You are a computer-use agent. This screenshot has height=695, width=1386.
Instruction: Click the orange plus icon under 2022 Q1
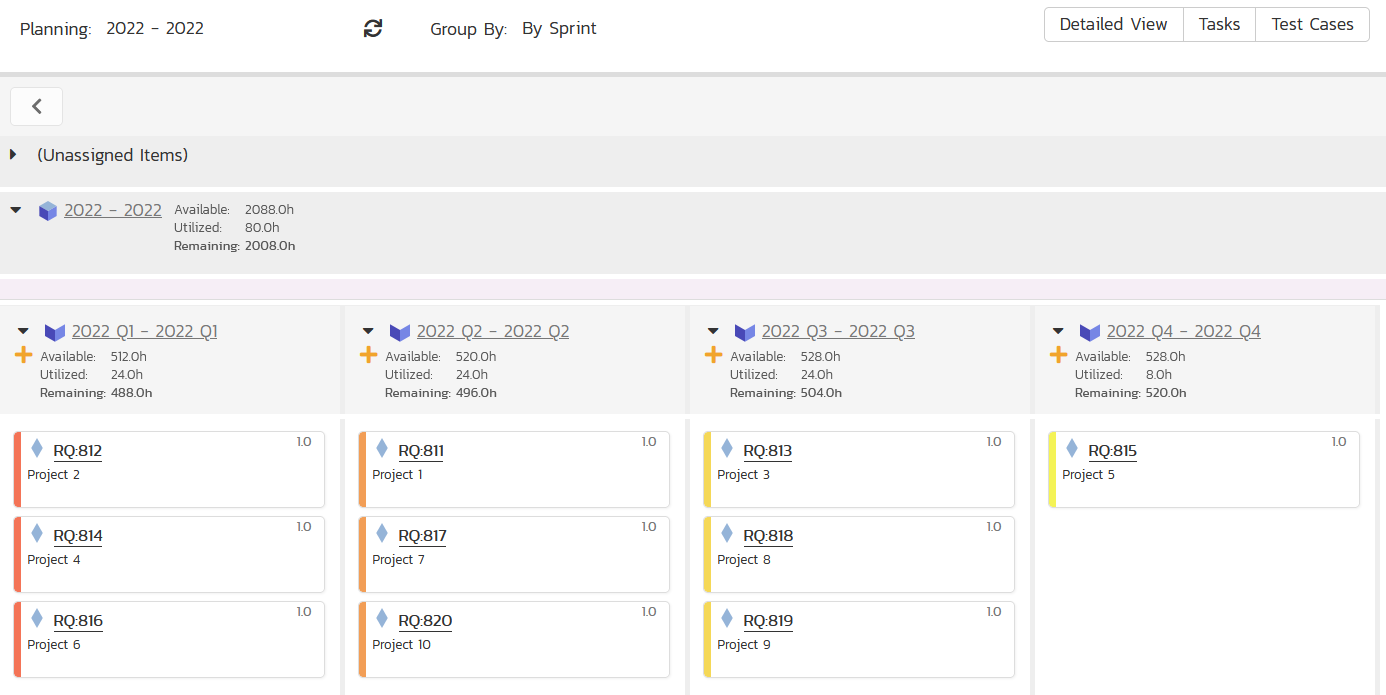(24, 355)
